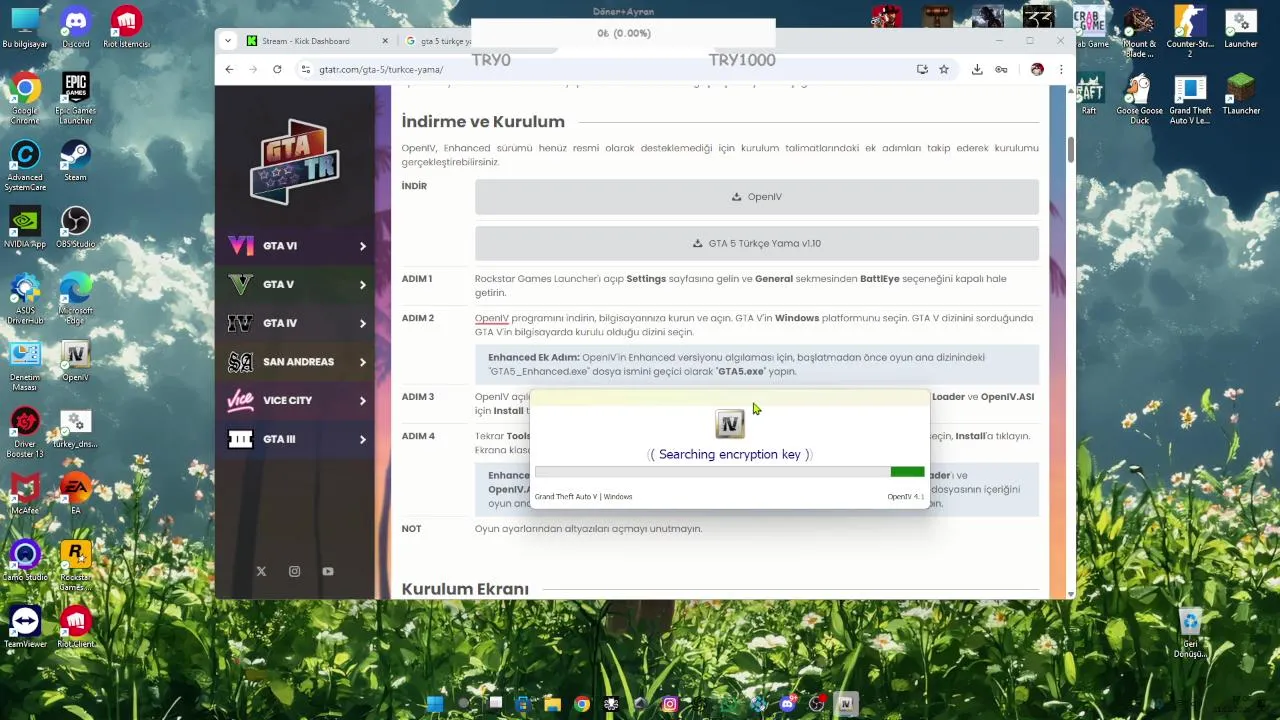Expand GTA V sidebar menu

pyautogui.click(x=296, y=285)
